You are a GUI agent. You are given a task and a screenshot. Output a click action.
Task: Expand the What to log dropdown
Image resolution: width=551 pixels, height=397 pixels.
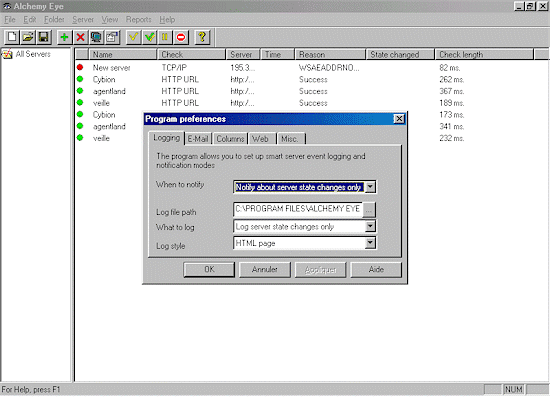(x=370, y=227)
